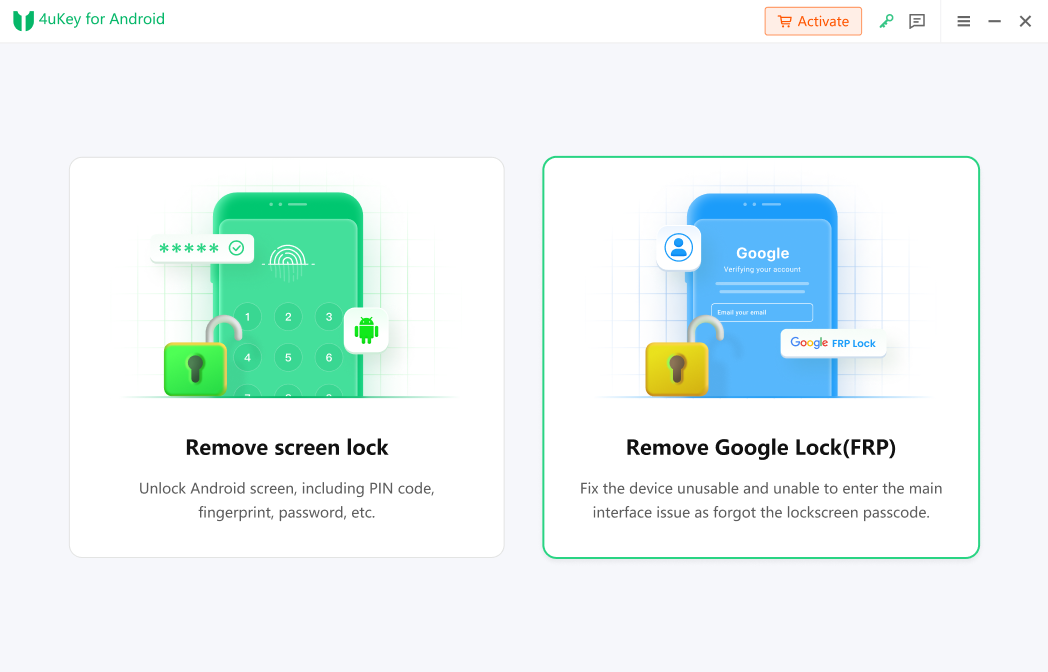The height and width of the screenshot is (672, 1048).
Task: Click the yellow padlock illustration
Action: click(x=678, y=360)
